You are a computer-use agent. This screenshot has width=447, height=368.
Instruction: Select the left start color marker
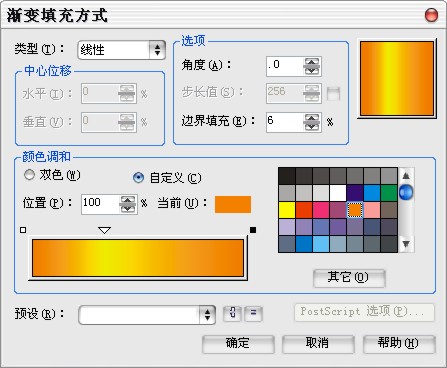23,230
